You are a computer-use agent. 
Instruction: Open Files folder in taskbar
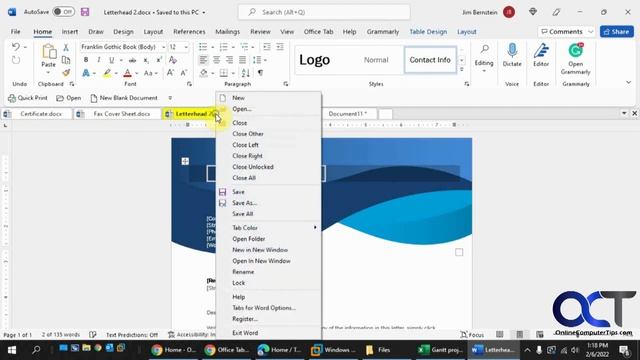tap(378, 350)
